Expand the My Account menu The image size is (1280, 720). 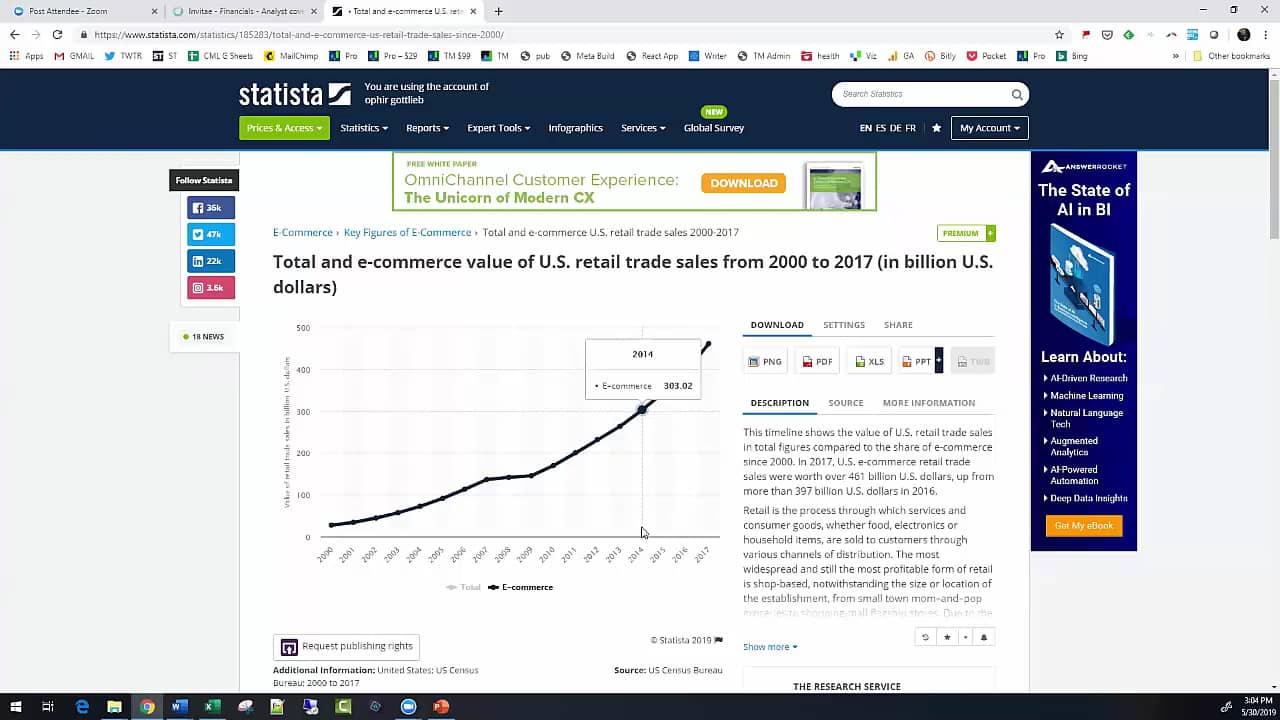(x=989, y=128)
